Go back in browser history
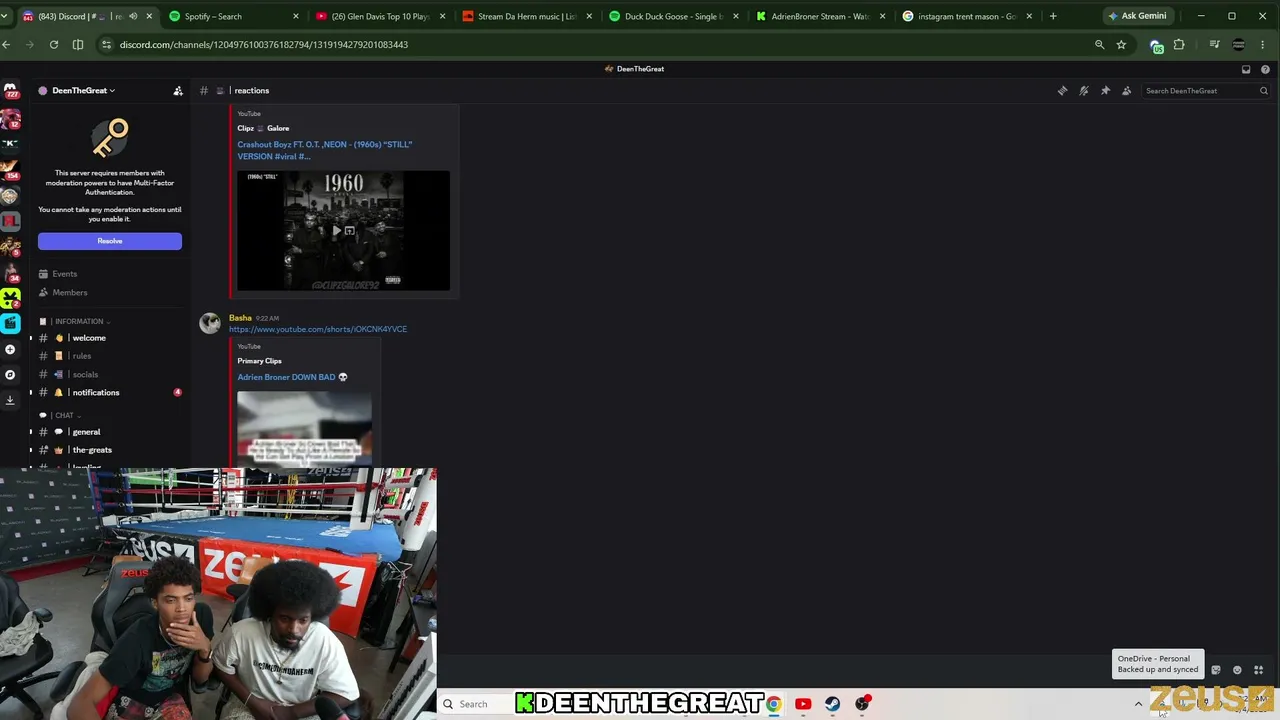 pos(7,44)
